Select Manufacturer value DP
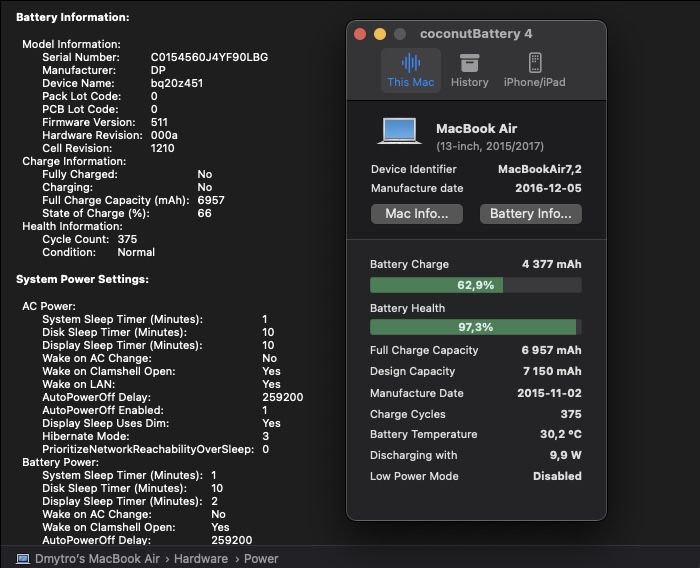Screen dimensions: 700x568 tap(158, 70)
